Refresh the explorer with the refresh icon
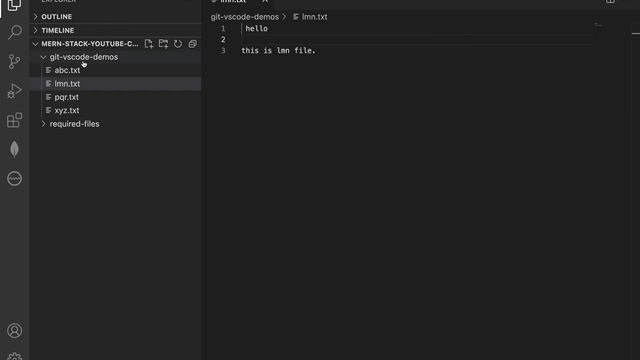 (178, 44)
